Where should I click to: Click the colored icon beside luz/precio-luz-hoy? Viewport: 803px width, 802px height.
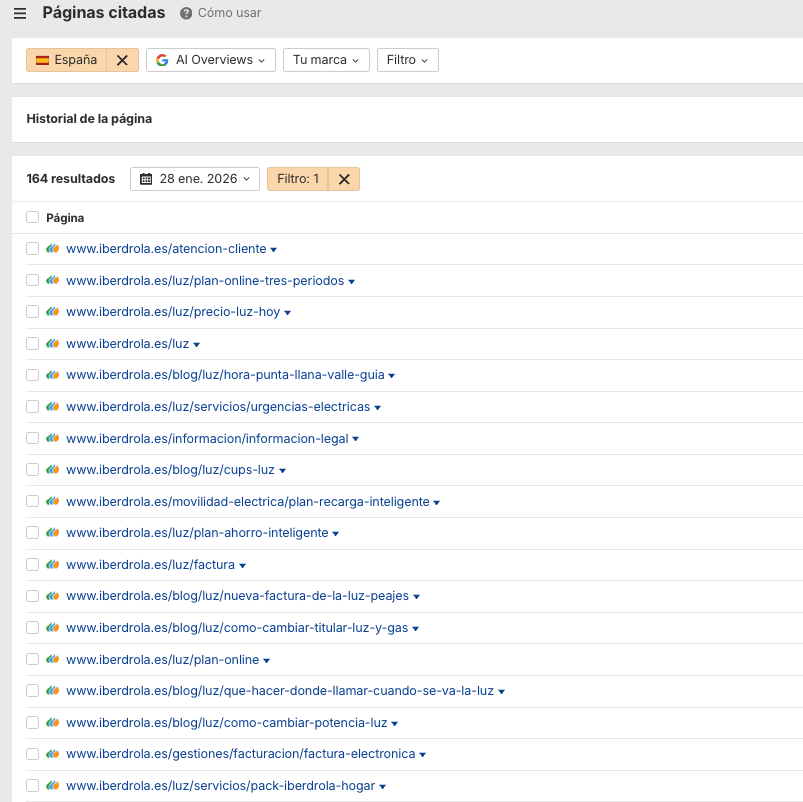tap(52, 311)
